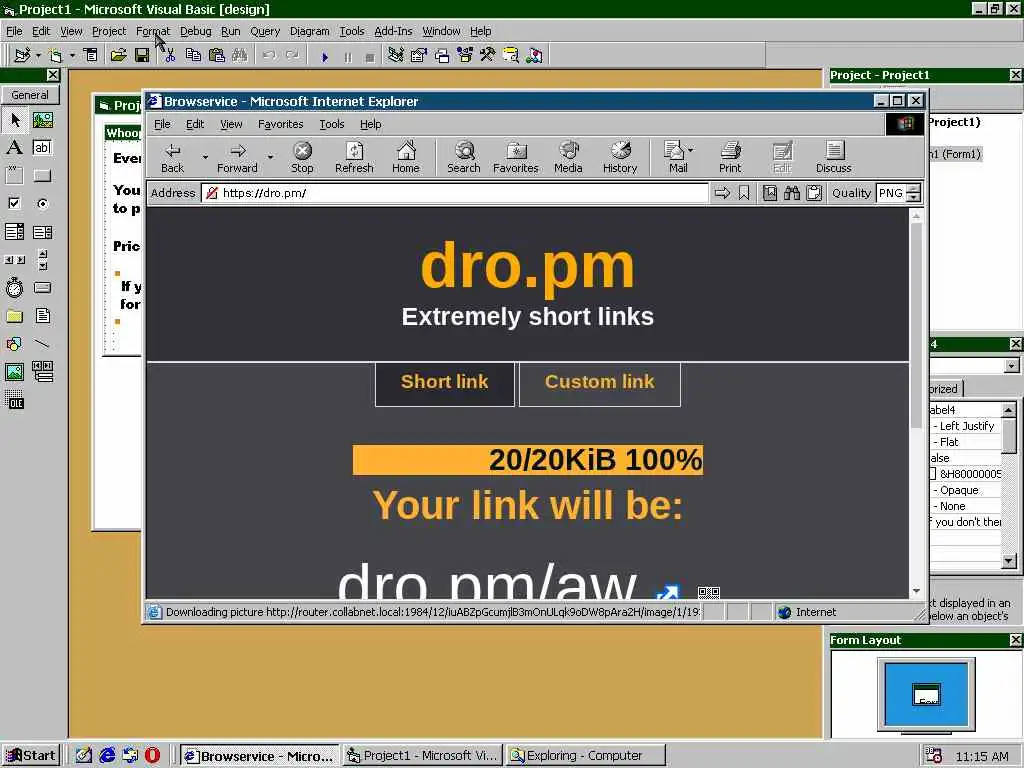Select the Shape control in the toolbox
1024x768 pixels.
[x=14, y=344]
